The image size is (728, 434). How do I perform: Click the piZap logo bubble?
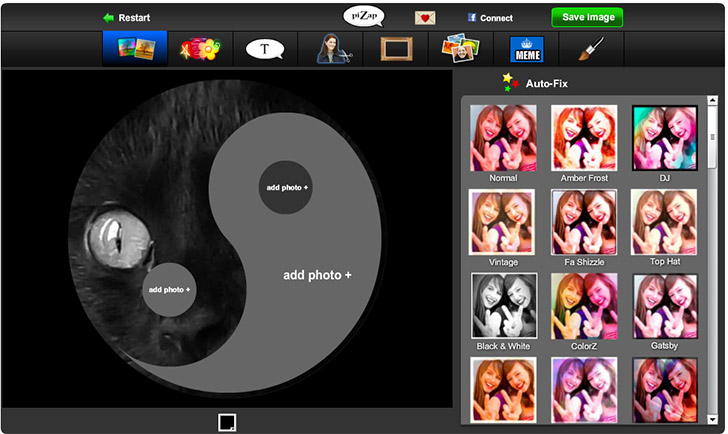coord(362,16)
